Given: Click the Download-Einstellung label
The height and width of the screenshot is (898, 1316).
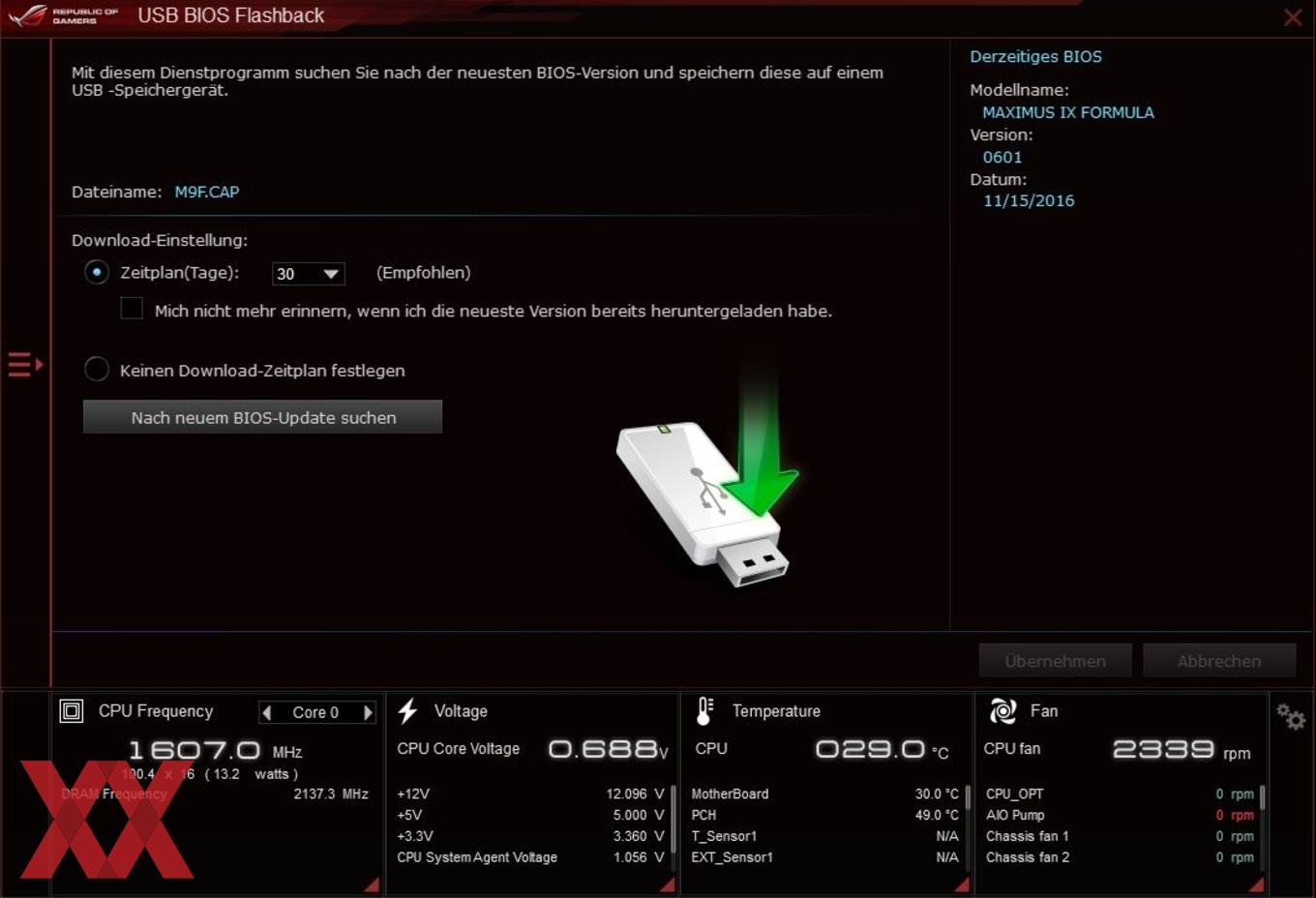Looking at the screenshot, I should coord(160,240).
